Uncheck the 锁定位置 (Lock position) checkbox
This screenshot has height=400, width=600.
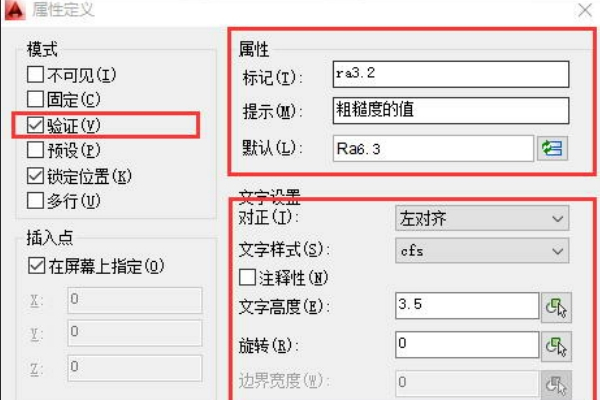pos(36,176)
